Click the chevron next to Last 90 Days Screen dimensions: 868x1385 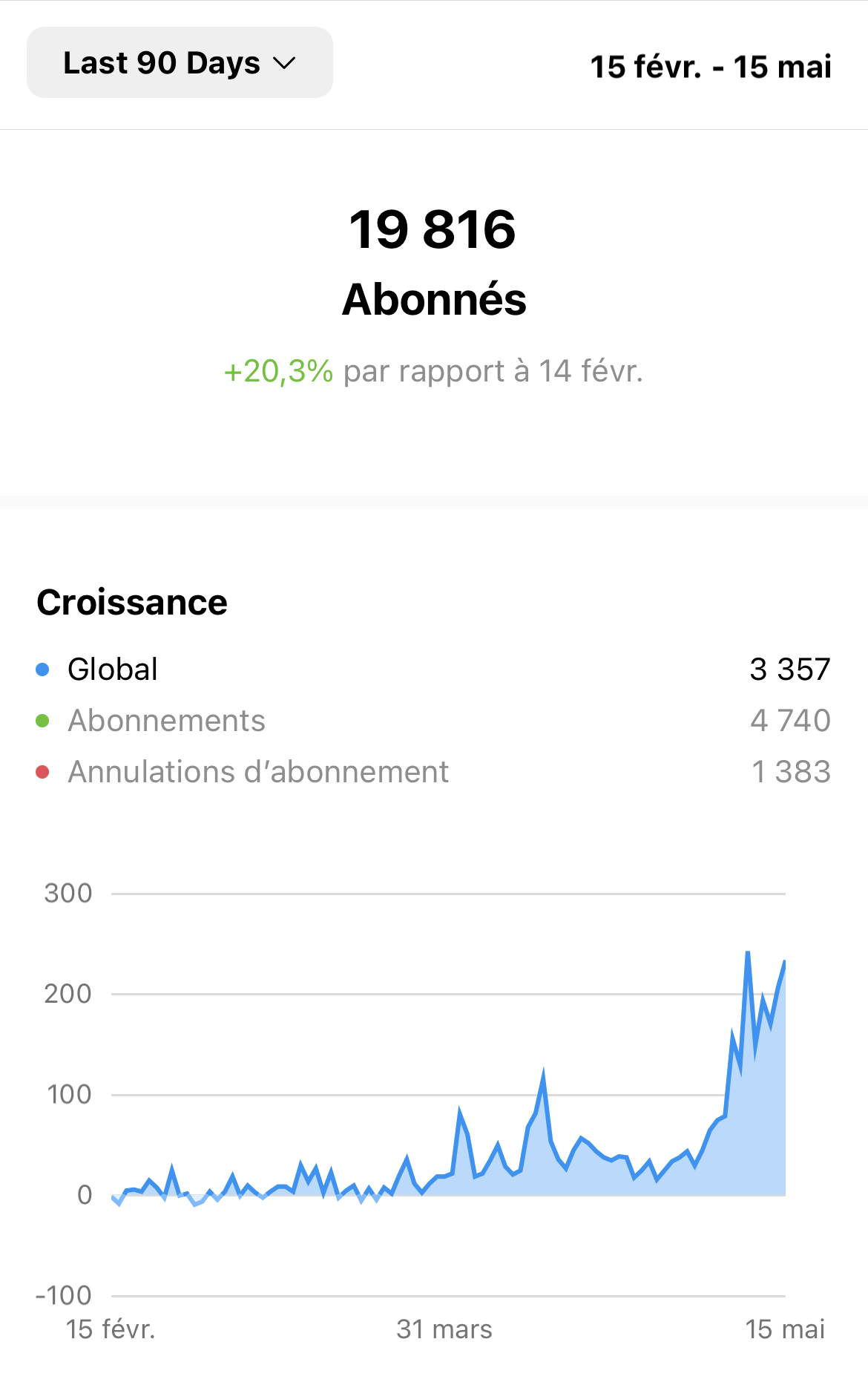(284, 64)
